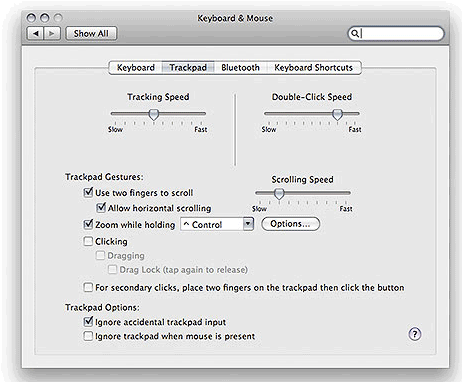Click the Tracking Speed slider knob
The image size is (462, 382).
(x=154, y=114)
